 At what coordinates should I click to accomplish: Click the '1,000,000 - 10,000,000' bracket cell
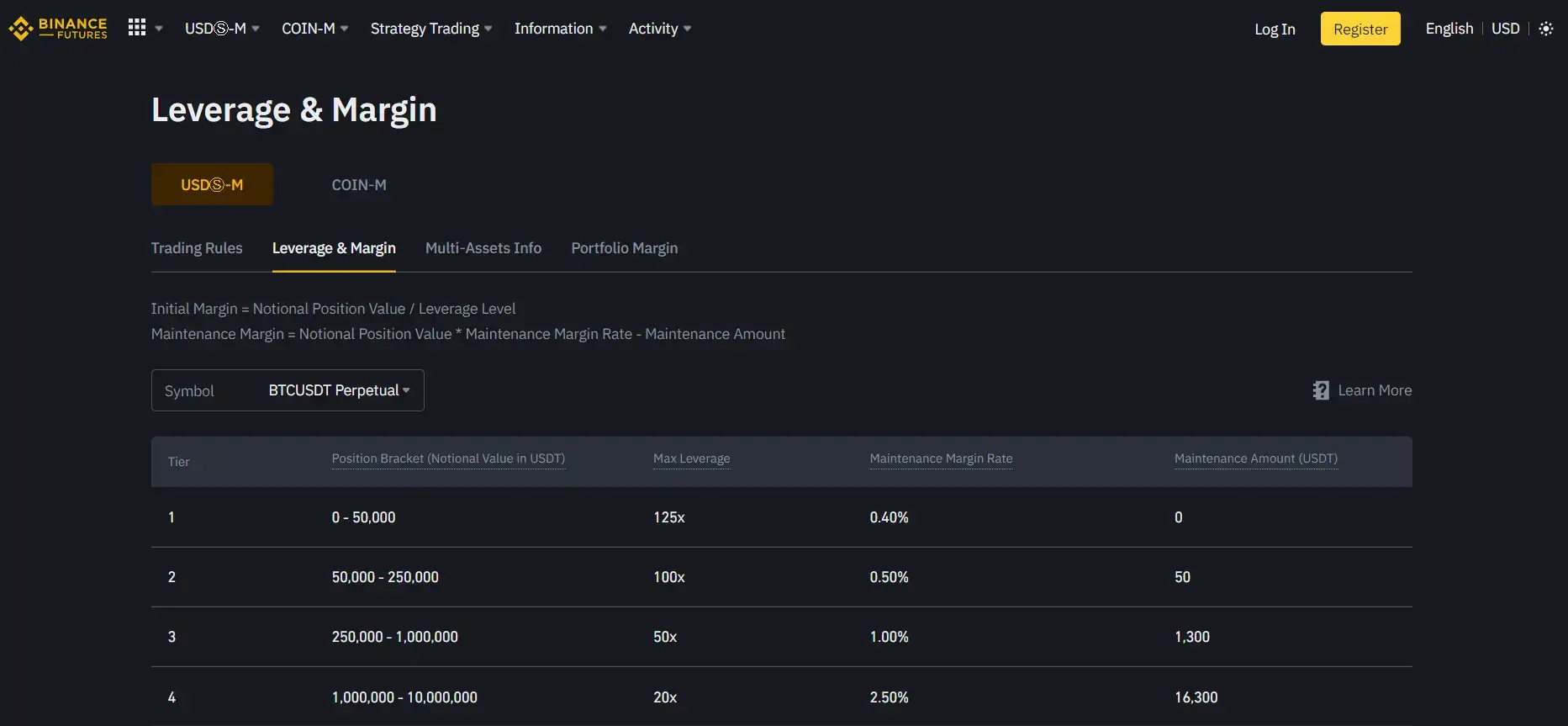click(x=404, y=697)
